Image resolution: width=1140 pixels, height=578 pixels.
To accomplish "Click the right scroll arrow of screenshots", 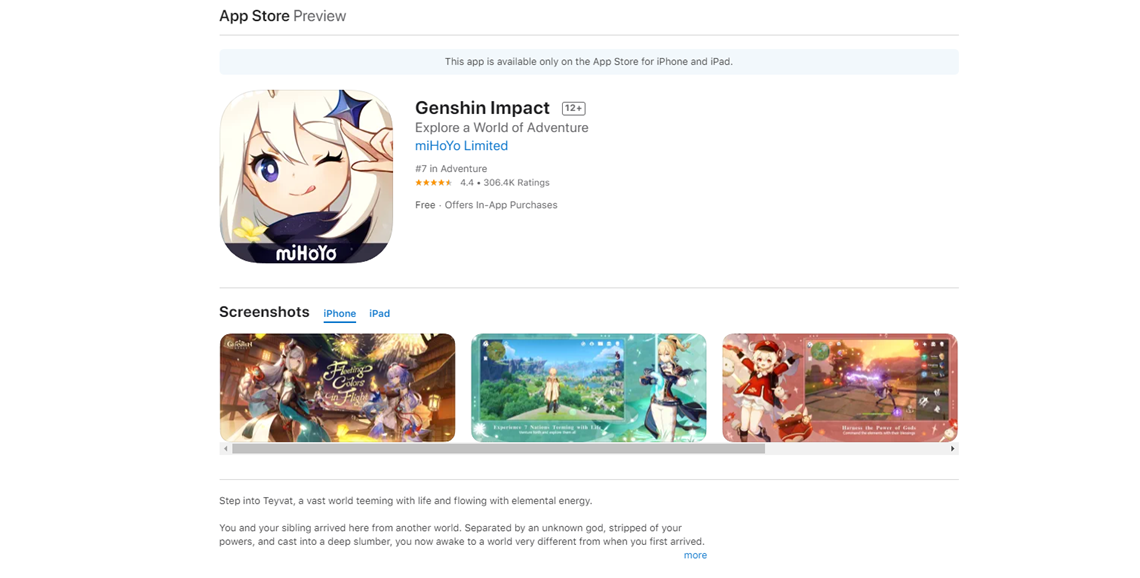I will [x=952, y=449].
